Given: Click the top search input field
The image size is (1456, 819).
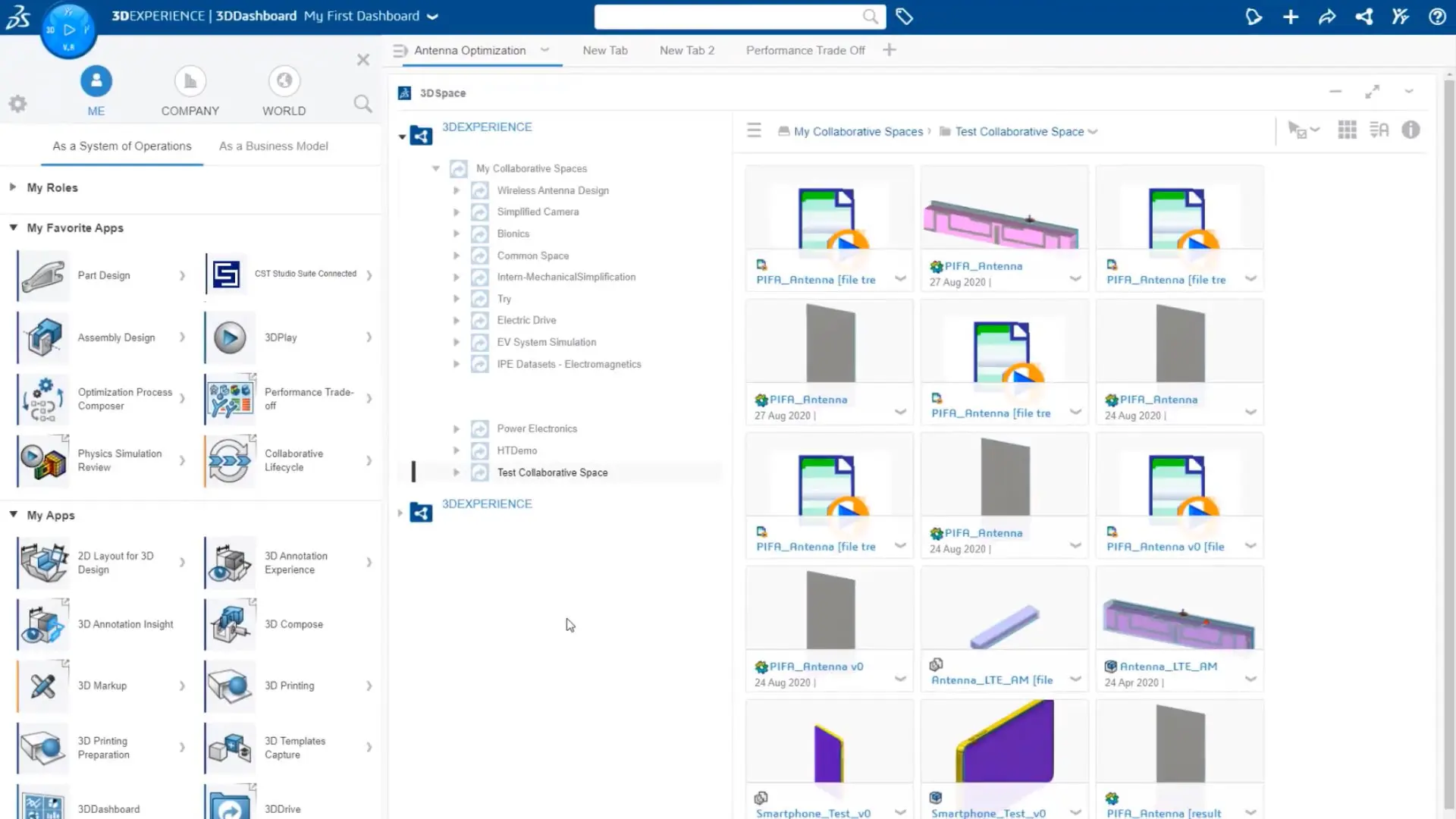Looking at the screenshot, I should (739, 17).
